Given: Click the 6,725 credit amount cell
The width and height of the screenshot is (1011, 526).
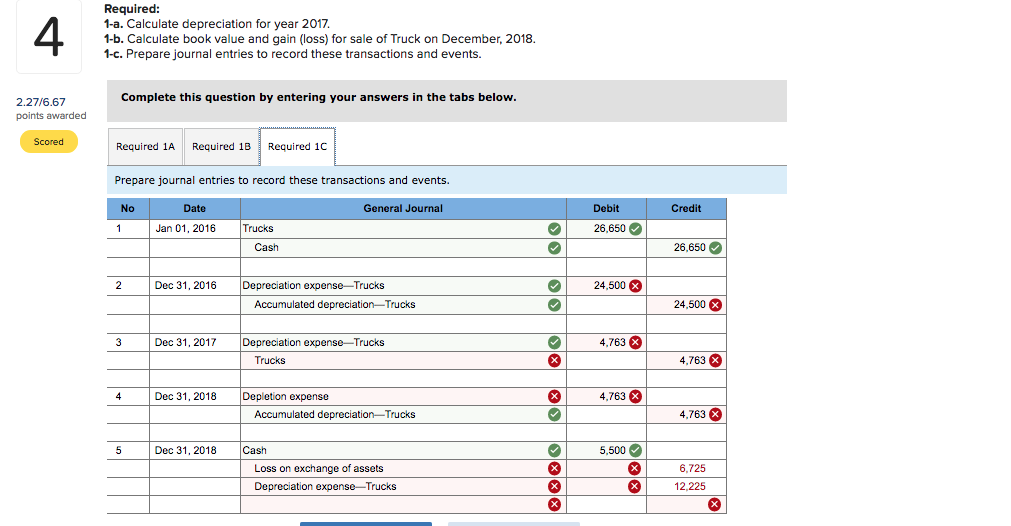Looking at the screenshot, I should [686, 469].
